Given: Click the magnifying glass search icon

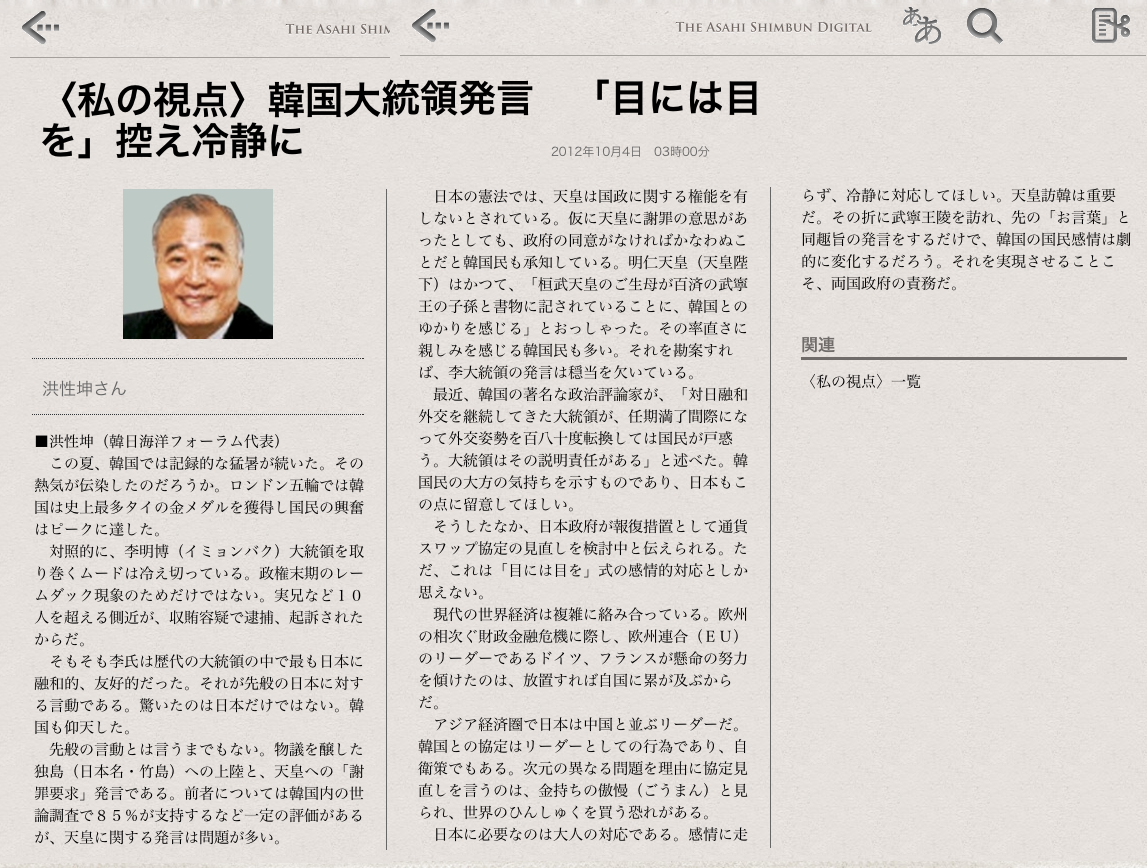Looking at the screenshot, I should [x=984, y=26].
